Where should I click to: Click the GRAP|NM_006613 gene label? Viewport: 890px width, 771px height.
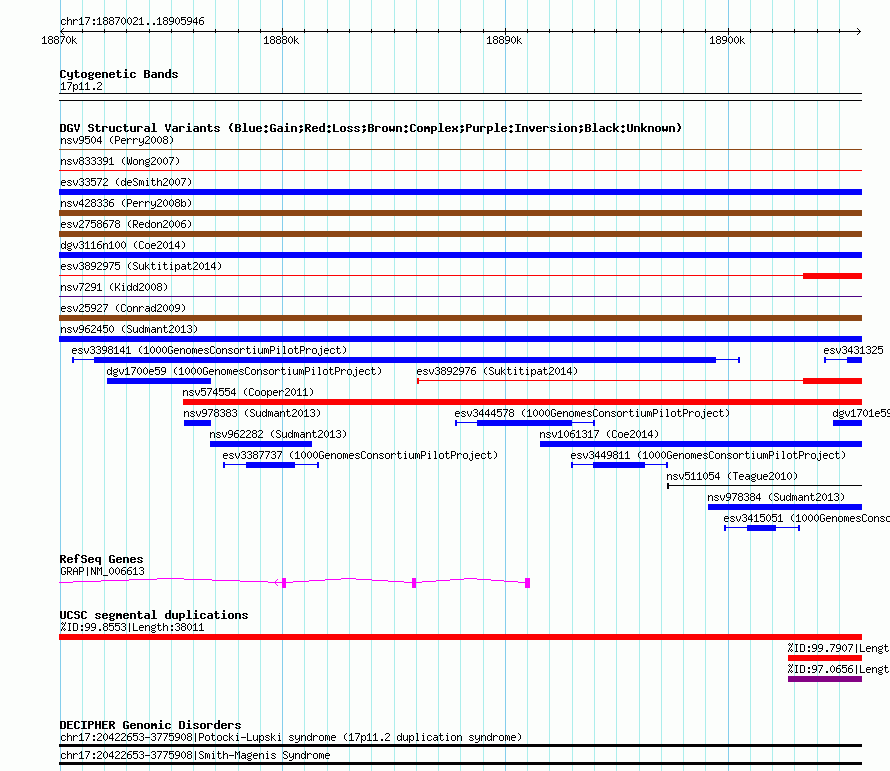click(102, 572)
